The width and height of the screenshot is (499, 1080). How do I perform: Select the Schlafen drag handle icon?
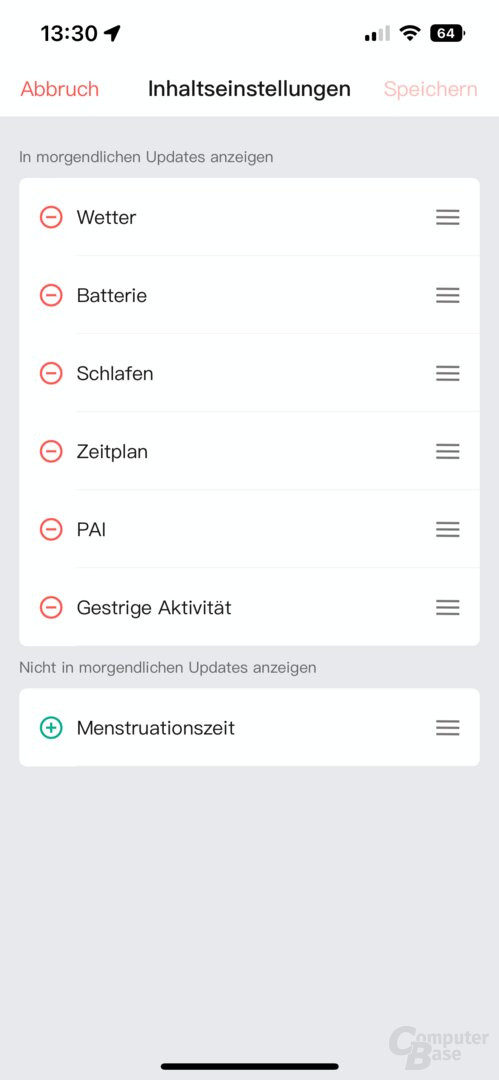[447, 373]
